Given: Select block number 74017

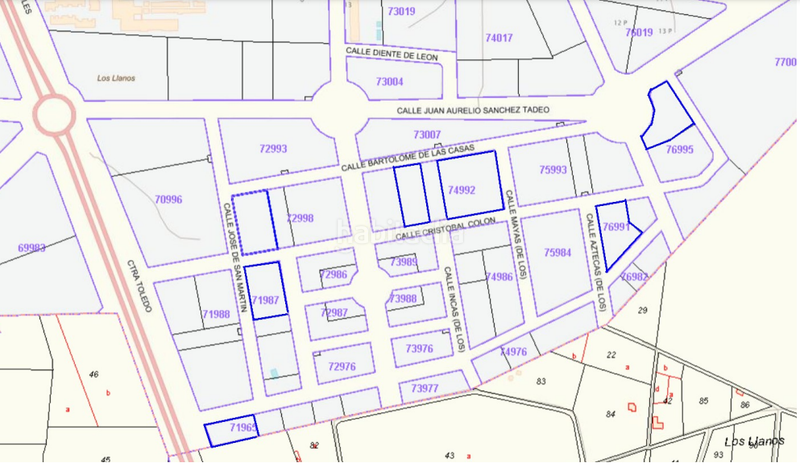Looking at the screenshot, I should pos(498,38).
